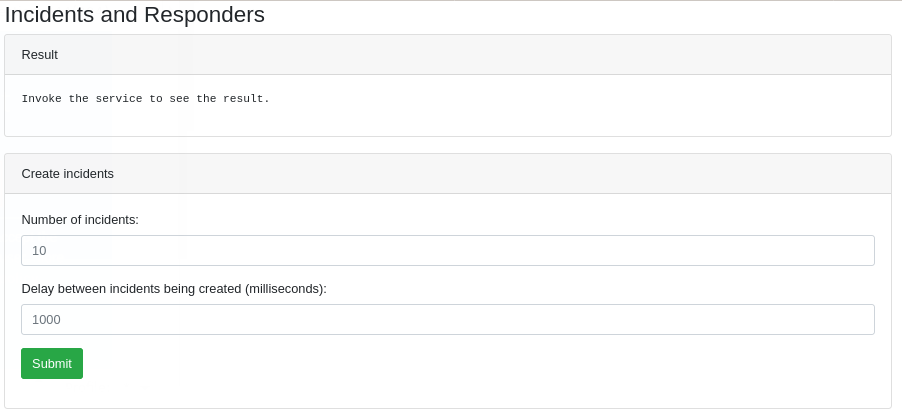This screenshot has height=418, width=902.
Task: Click the label above the 1000 field
Action: coord(174,288)
